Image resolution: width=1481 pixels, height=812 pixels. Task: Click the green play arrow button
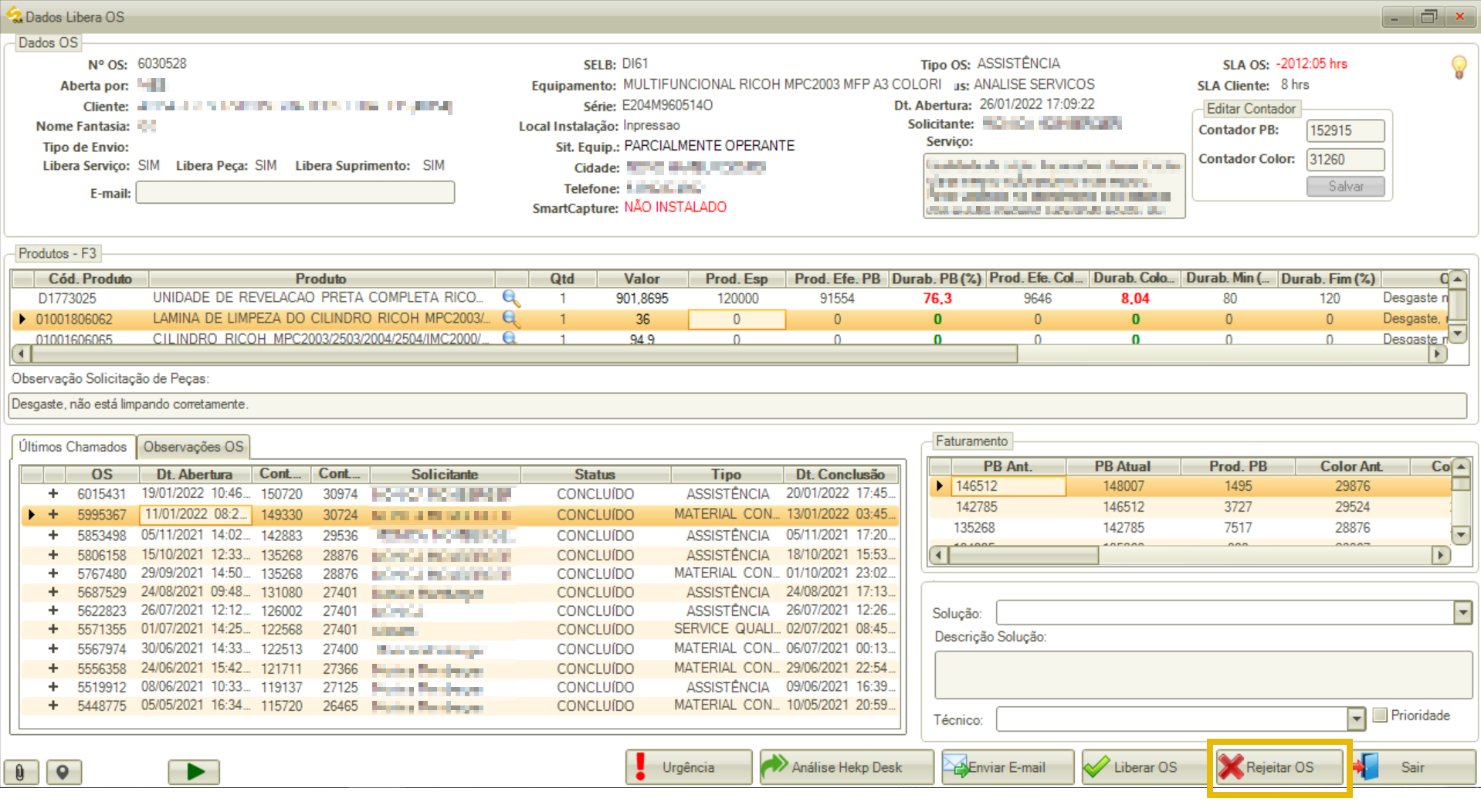click(194, 771)
